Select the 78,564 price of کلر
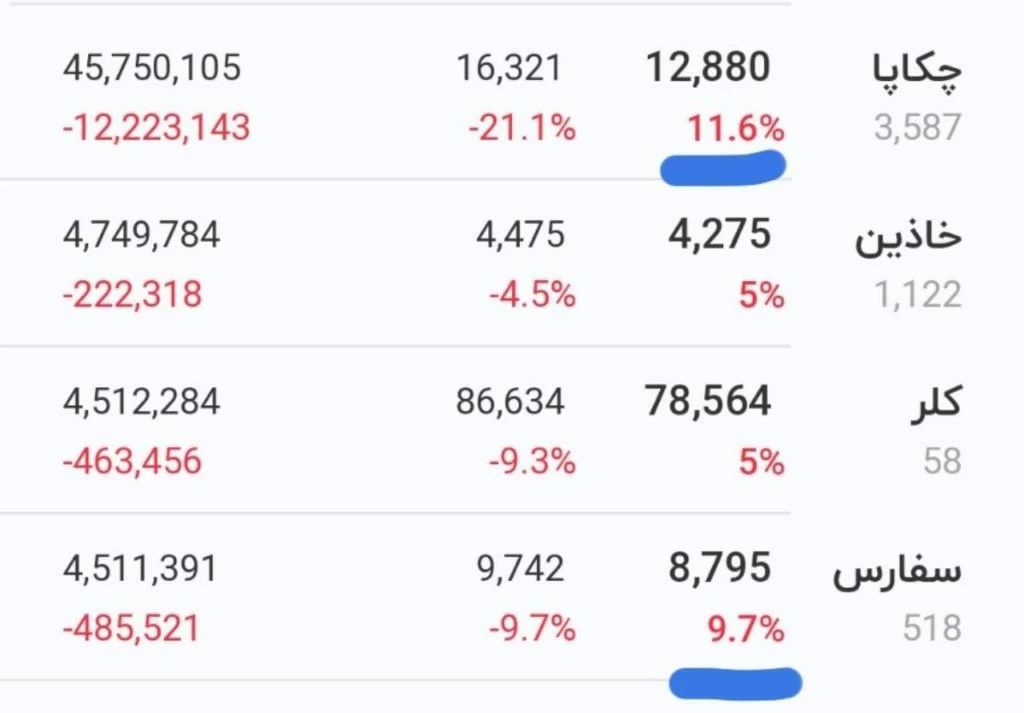The image size is (1024, 713). [x=708, y=401]
